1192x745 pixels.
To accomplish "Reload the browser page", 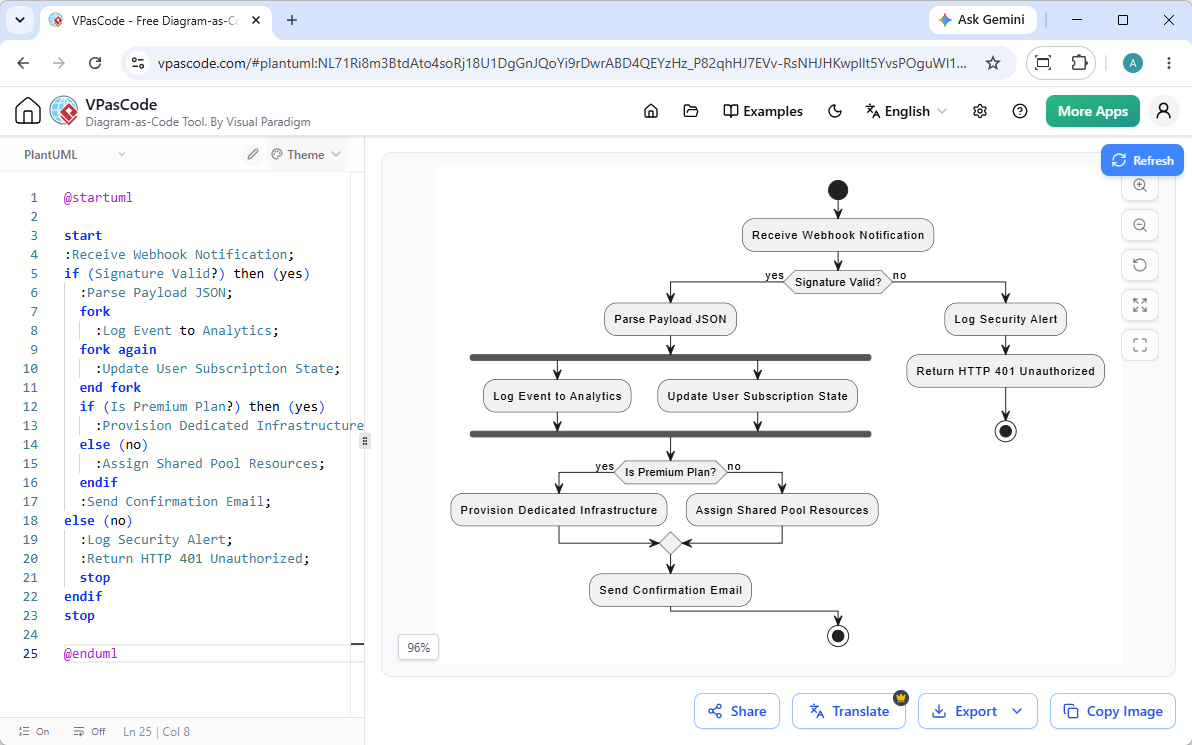I will coord(95,63).
